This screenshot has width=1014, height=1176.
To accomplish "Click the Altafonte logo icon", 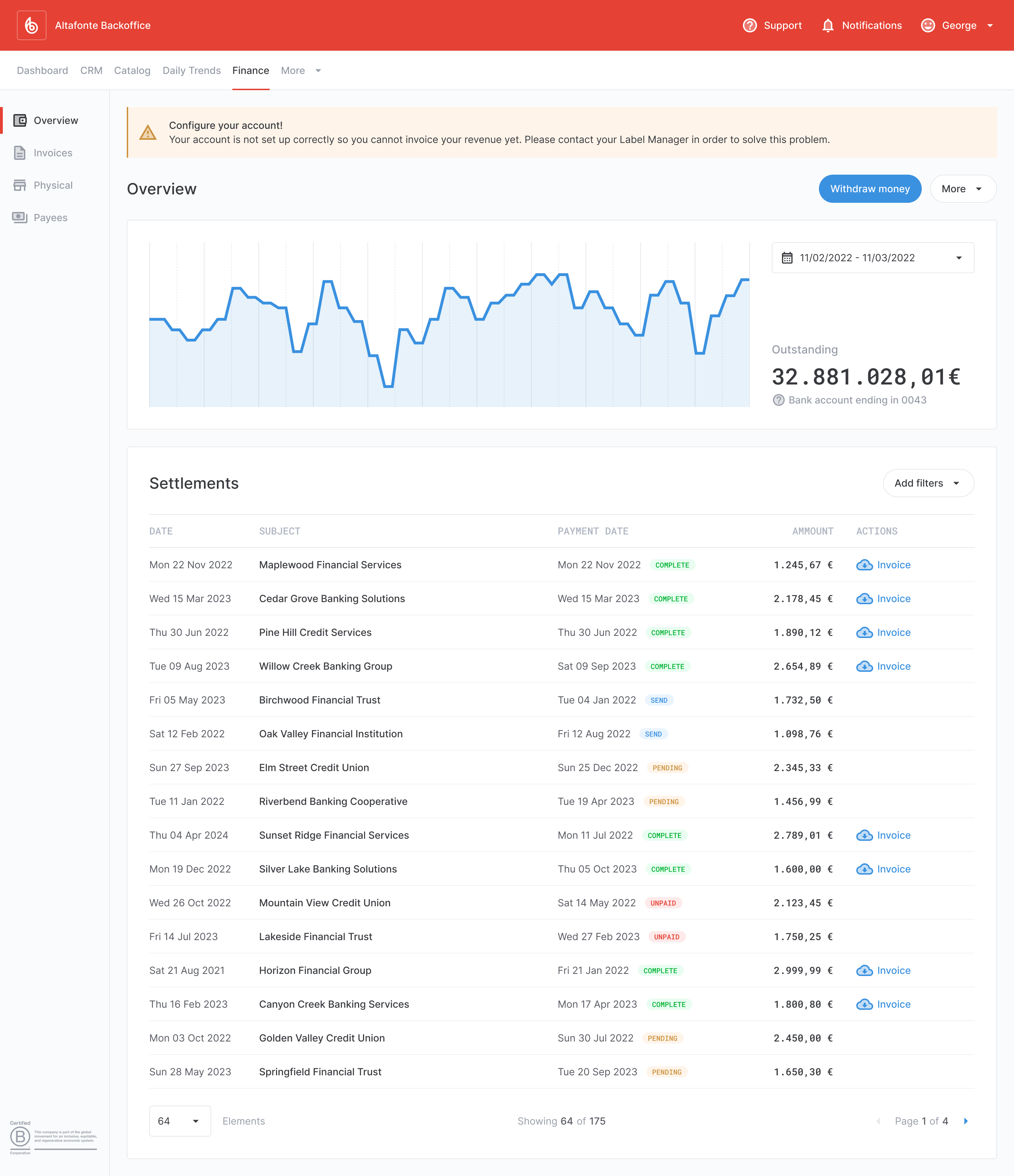I will [x=31, y=26].
